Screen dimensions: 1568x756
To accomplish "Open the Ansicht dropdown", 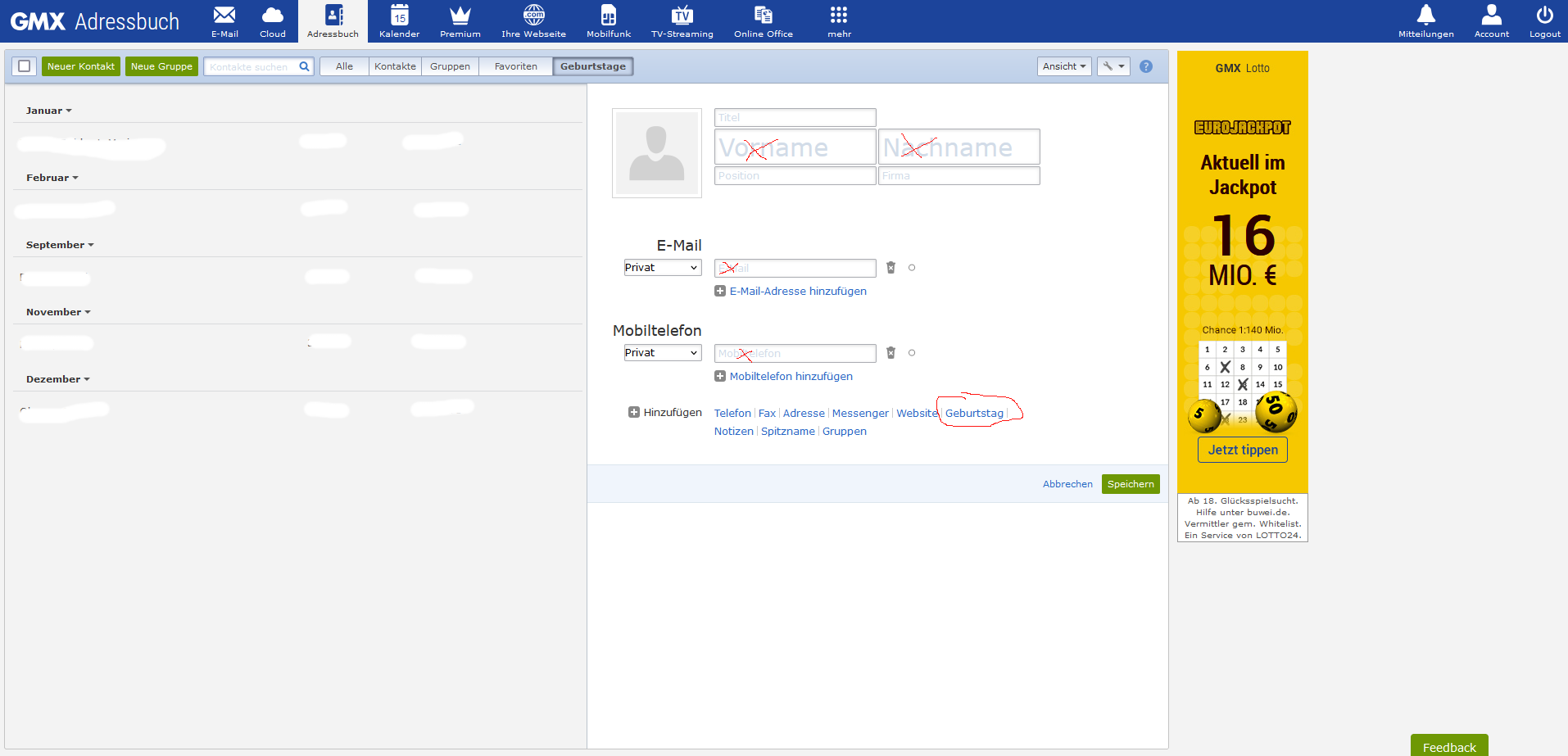I will point(1063,66).
